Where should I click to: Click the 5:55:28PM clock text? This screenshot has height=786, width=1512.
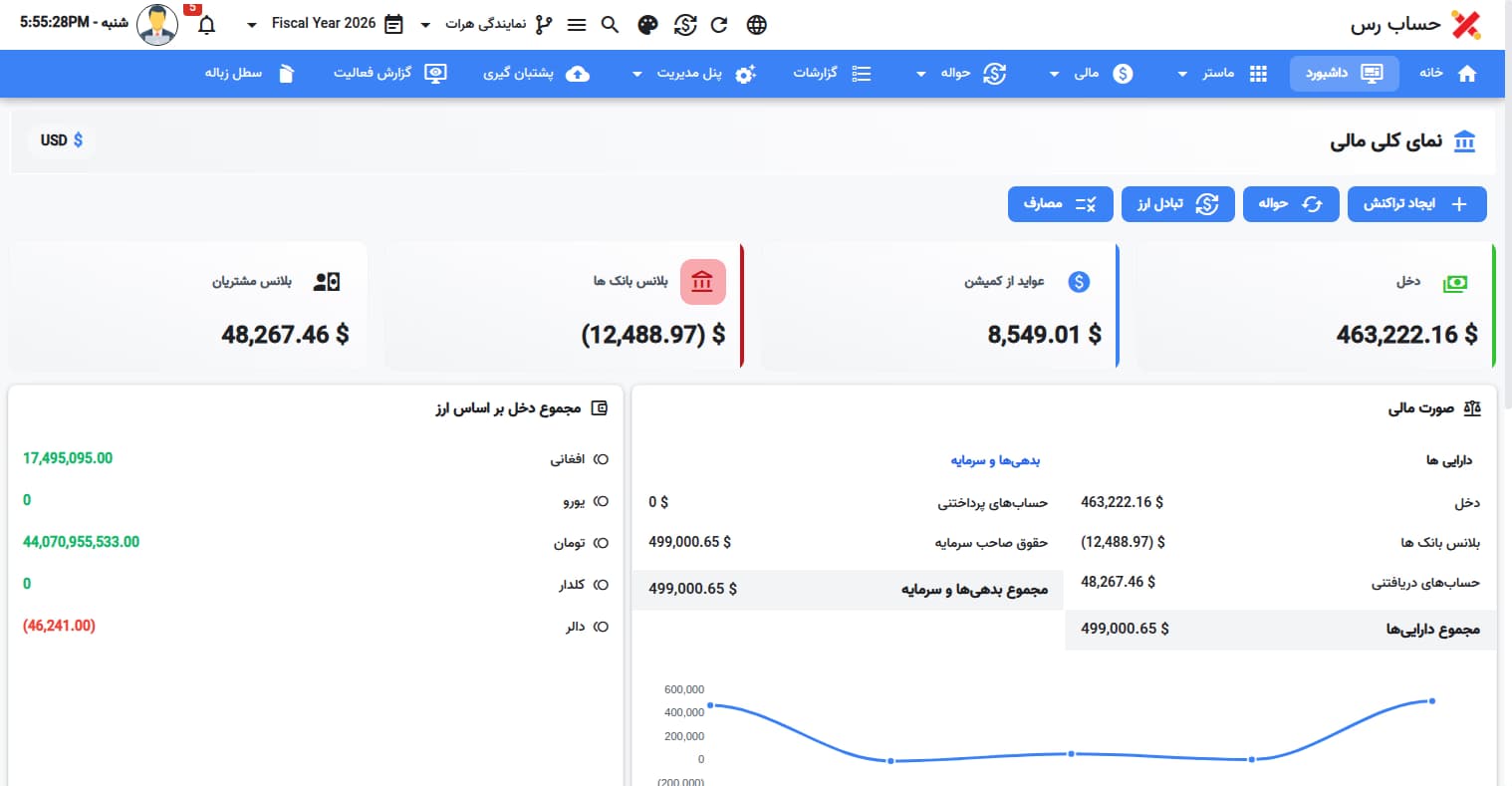[x=54, y=22]
